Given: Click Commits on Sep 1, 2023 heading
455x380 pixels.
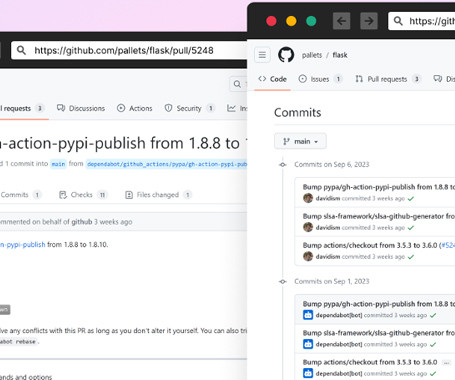Looking at the screenshot, I should pos(332,281).
